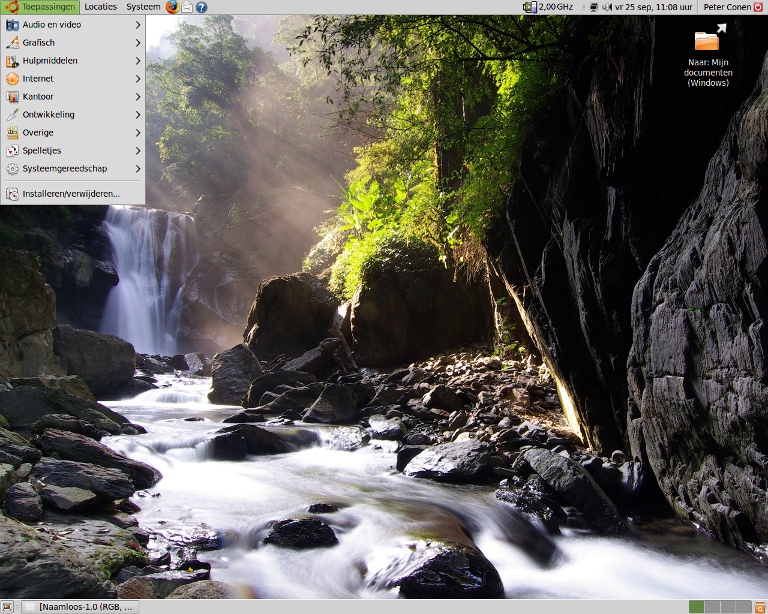768x614 pixels.
Task: Expand the 'Ontwikkeling' submenu
Action: click(x=73, y=115)
